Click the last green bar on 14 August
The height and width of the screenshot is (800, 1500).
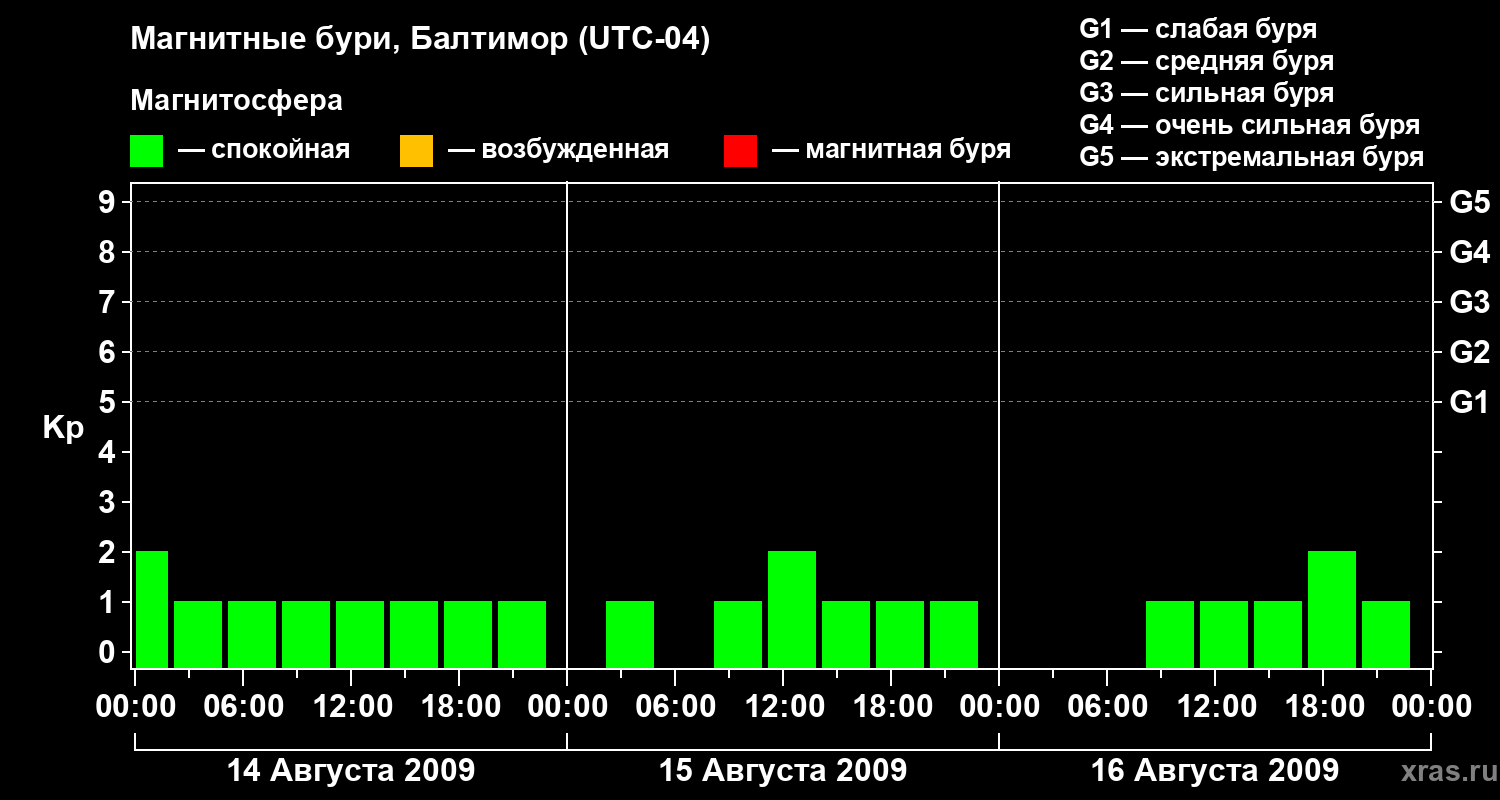[522, 634]
